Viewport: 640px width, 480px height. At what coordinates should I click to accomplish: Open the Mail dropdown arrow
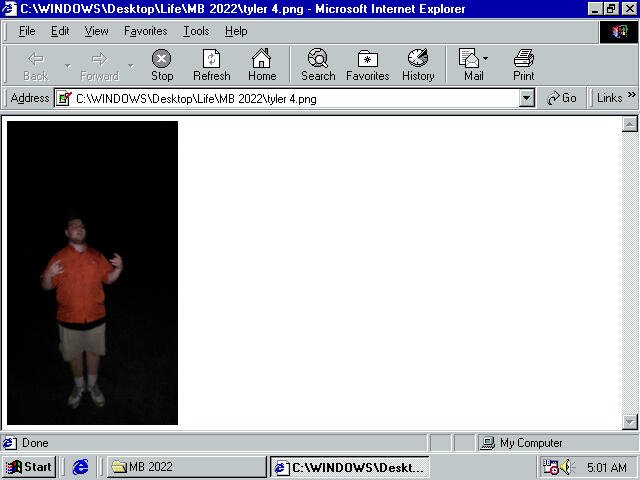[x=485, y=58]
